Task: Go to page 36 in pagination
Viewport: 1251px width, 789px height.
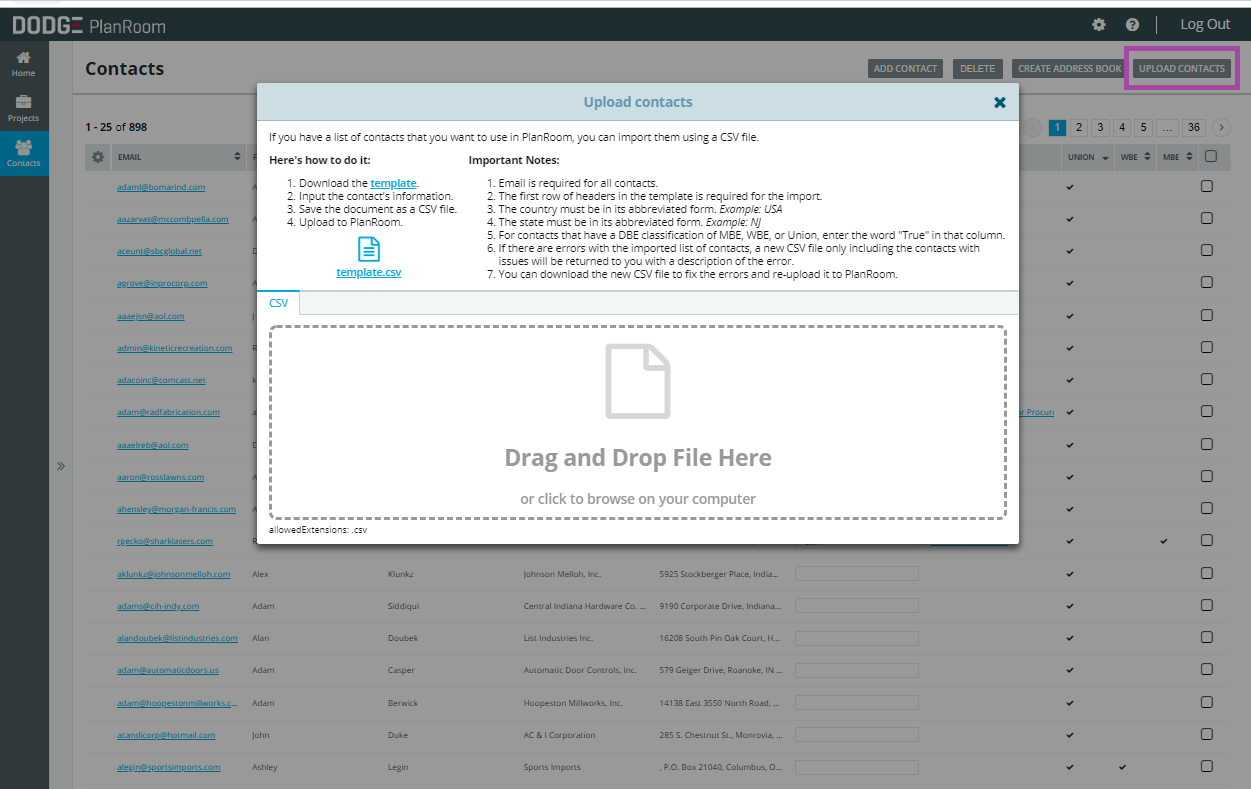Action: coord(1193,127)
